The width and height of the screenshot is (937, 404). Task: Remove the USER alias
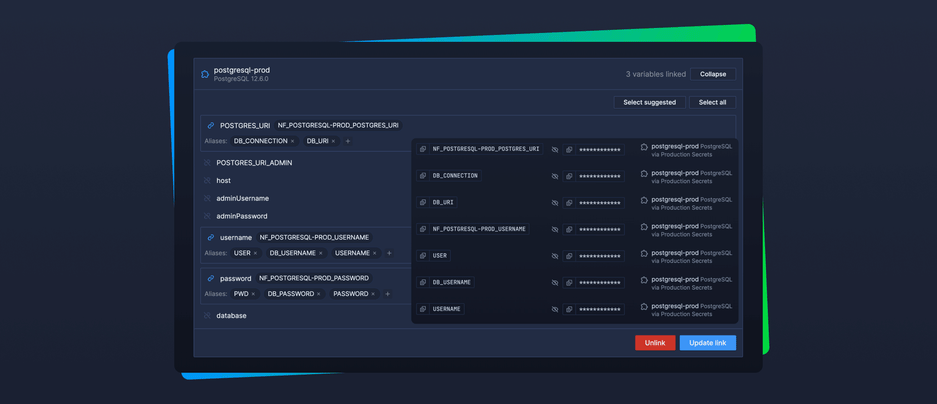click(255, 253)
